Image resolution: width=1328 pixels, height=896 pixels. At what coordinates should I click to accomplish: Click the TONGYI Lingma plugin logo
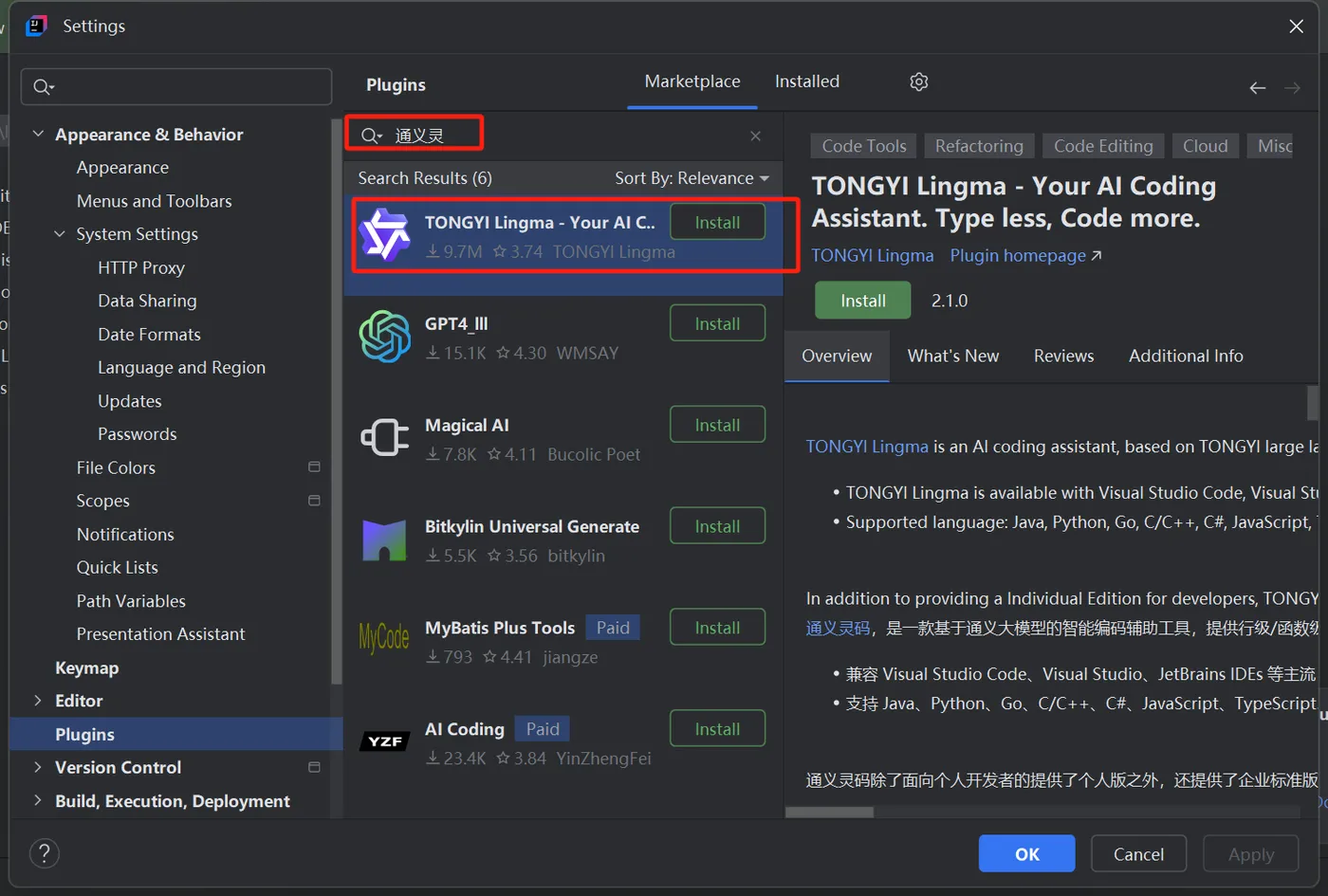384,235
